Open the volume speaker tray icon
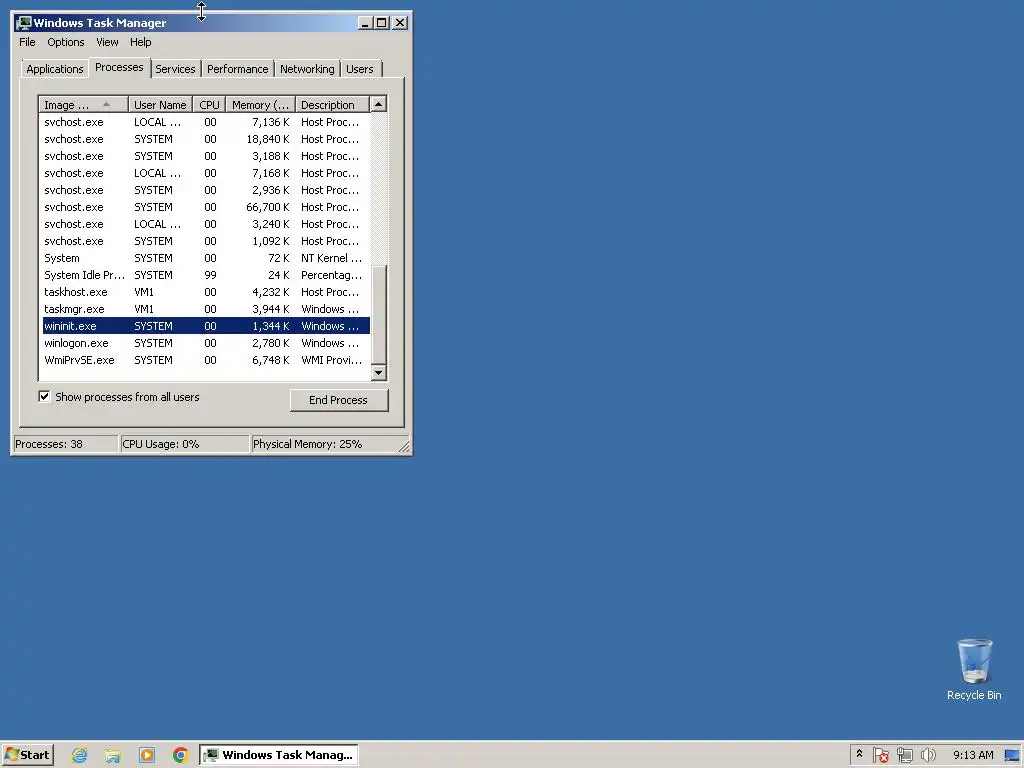Viewport: 1024px width, 768px height. tap(928, 755)
